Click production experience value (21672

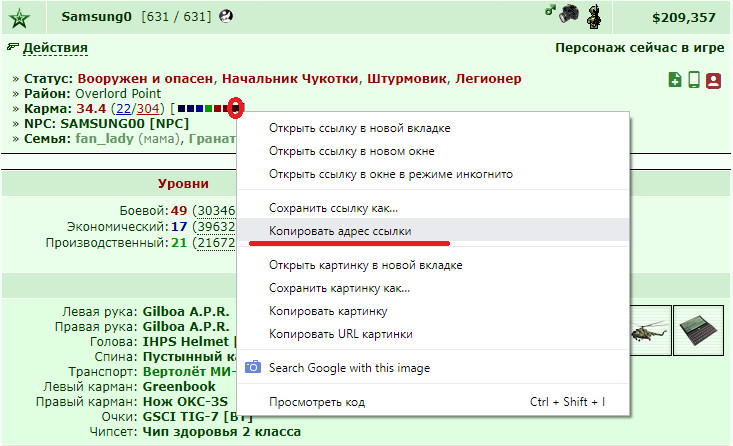coord(214,243)
